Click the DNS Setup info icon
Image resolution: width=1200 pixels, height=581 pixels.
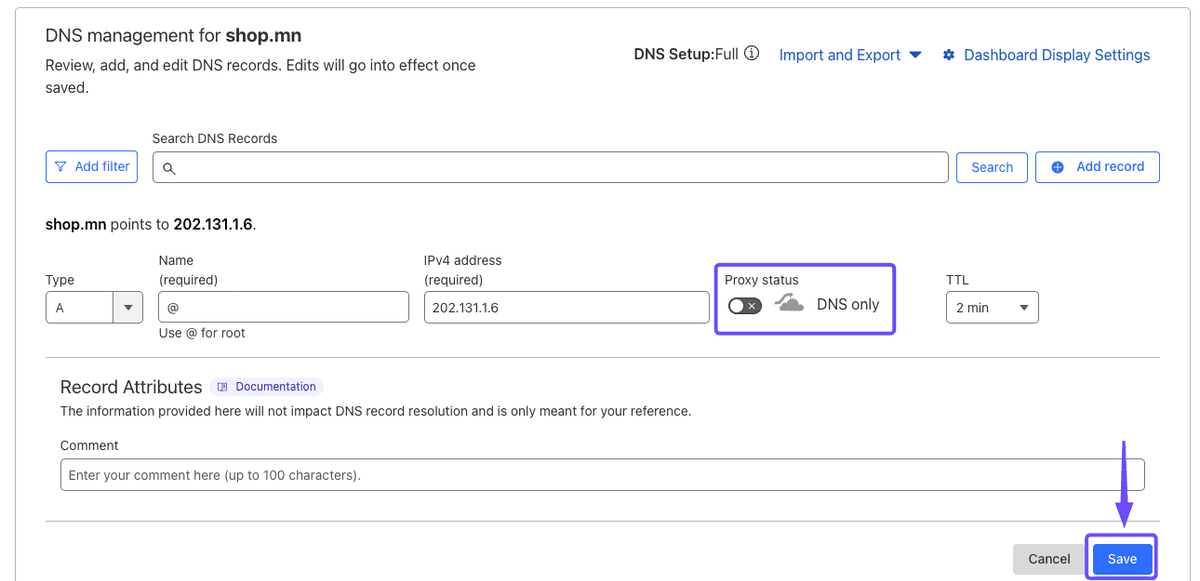coord(752,54)
